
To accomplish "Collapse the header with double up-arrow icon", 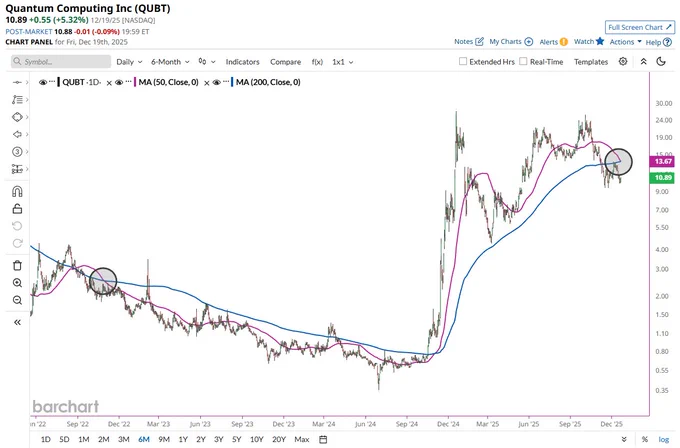I will [644, 62].
